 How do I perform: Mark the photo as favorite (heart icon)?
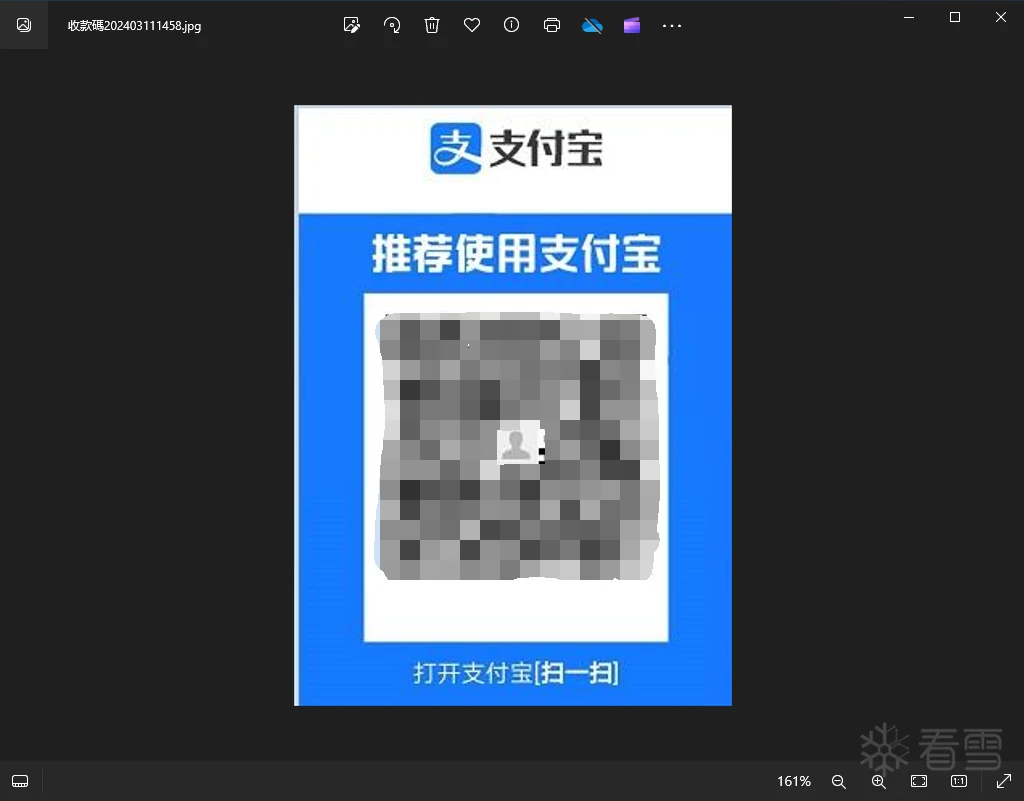[x=472, y=25]
